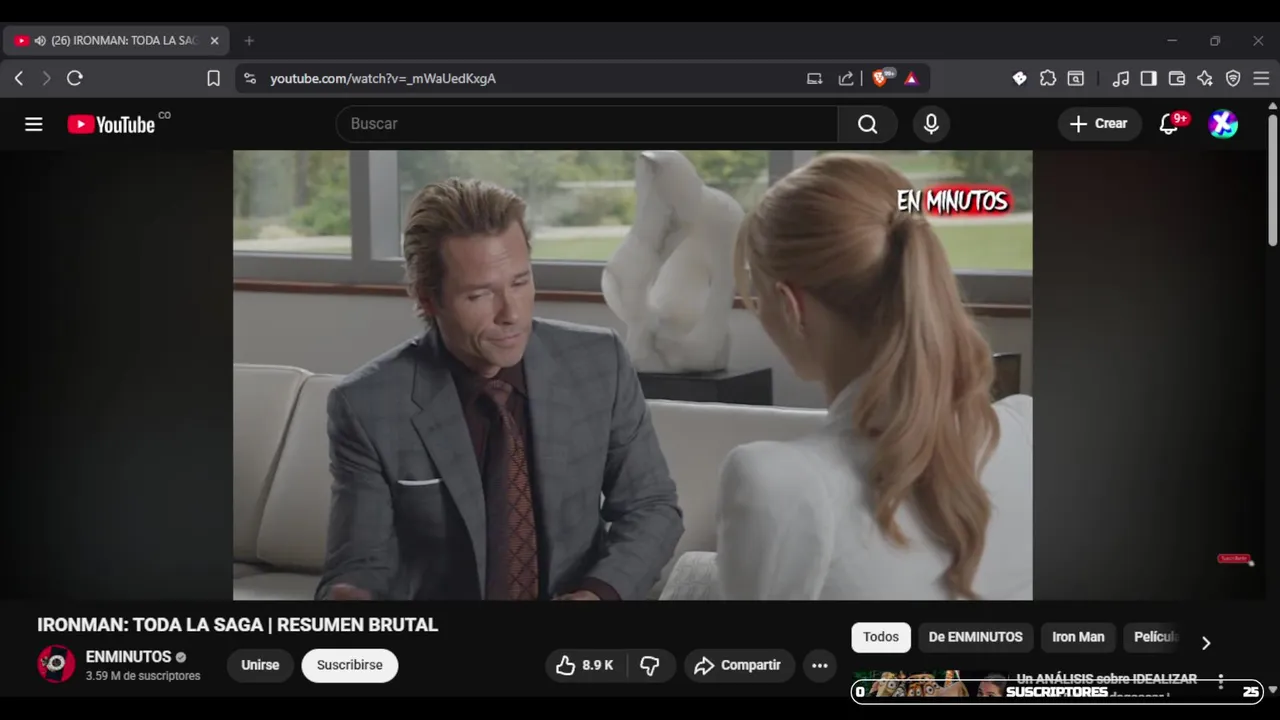Image resolution: width=1280 pixels, height=720 pixels.
Task: Click the video title text
Action: 238,625
